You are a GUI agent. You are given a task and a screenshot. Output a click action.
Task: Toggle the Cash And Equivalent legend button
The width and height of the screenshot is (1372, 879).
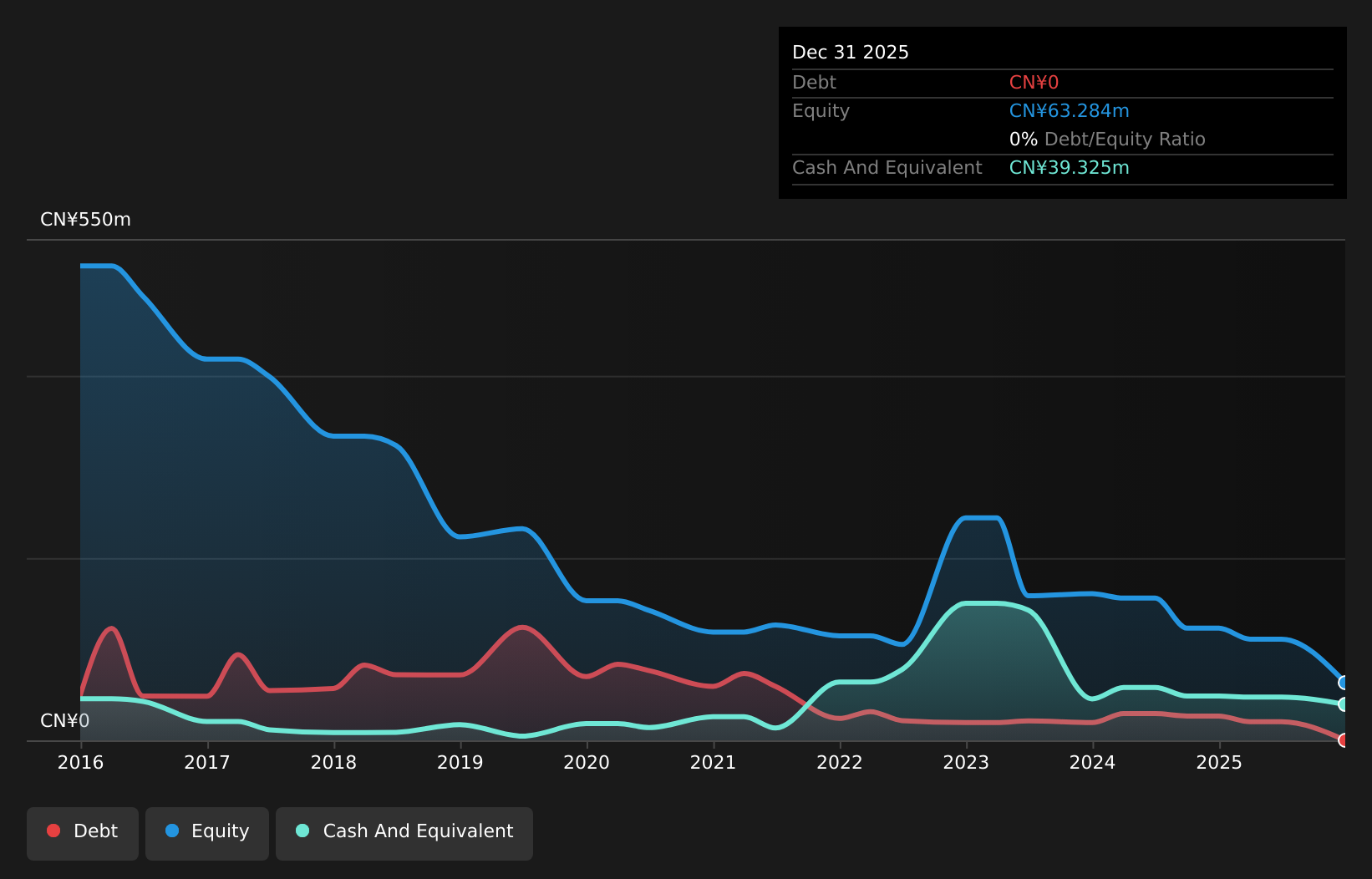(404, 833)
